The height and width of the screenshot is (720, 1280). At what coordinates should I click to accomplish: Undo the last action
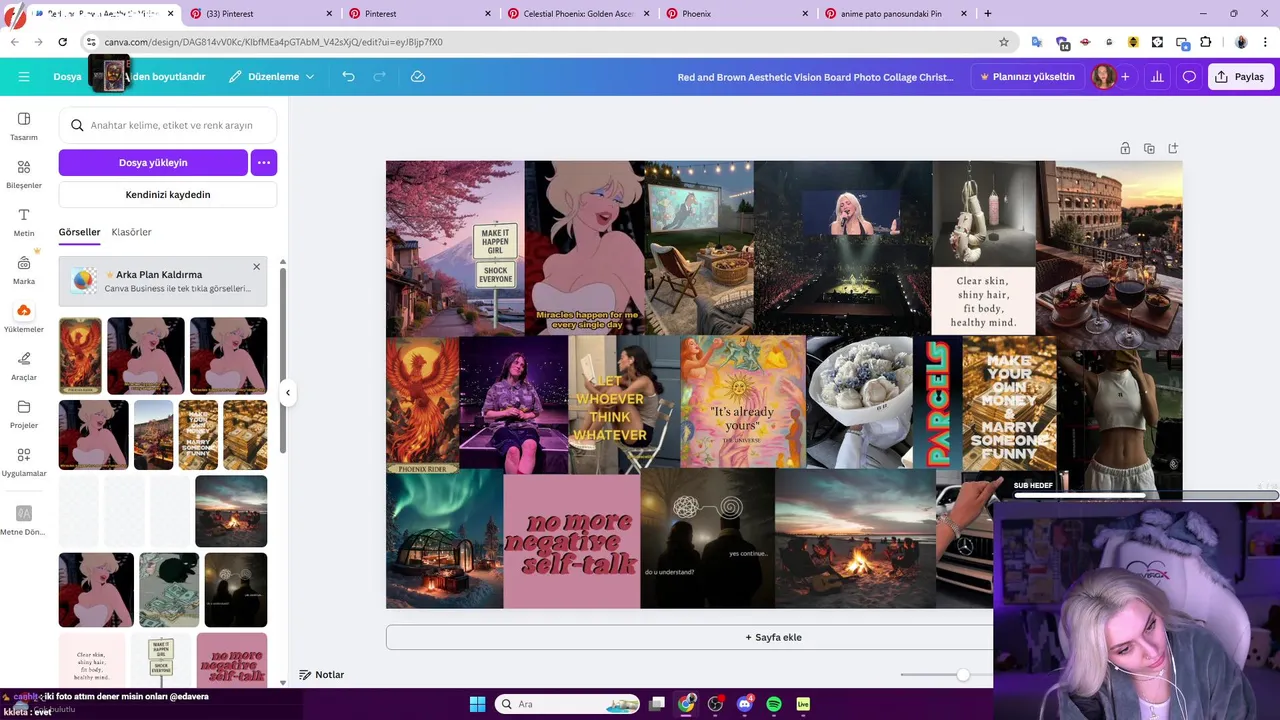[348, 77]
